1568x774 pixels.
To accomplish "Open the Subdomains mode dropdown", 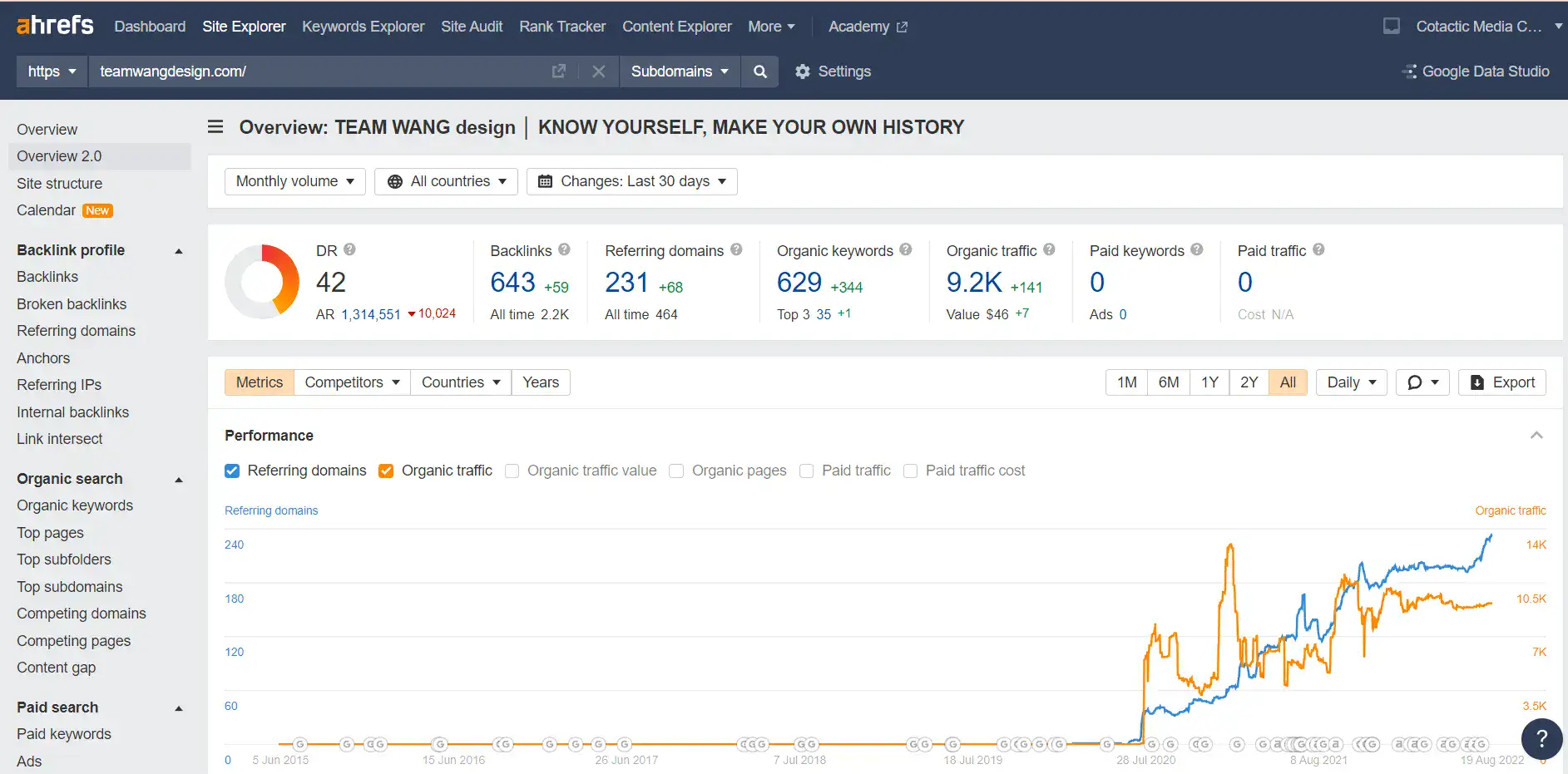I will 680,71.
